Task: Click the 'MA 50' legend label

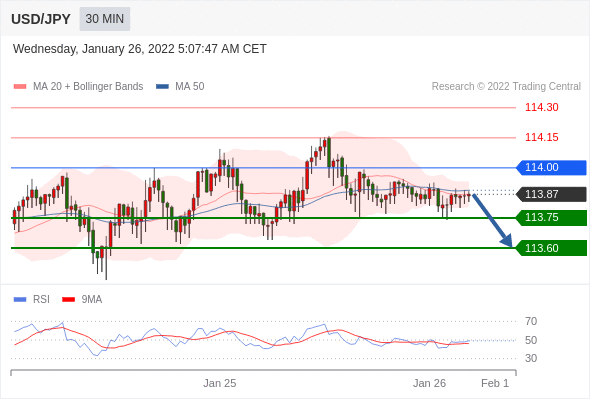Action: (190, 87)
